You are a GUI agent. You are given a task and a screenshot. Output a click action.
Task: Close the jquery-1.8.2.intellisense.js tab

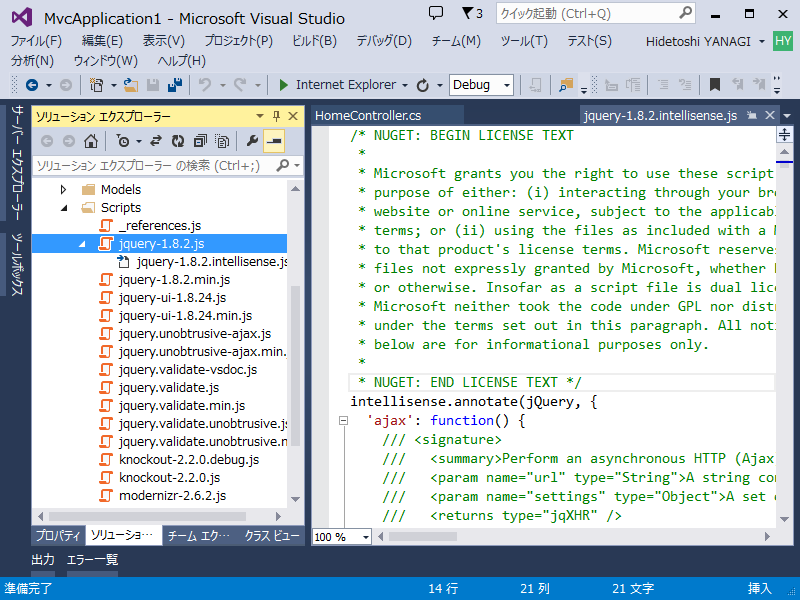(770, 115)
